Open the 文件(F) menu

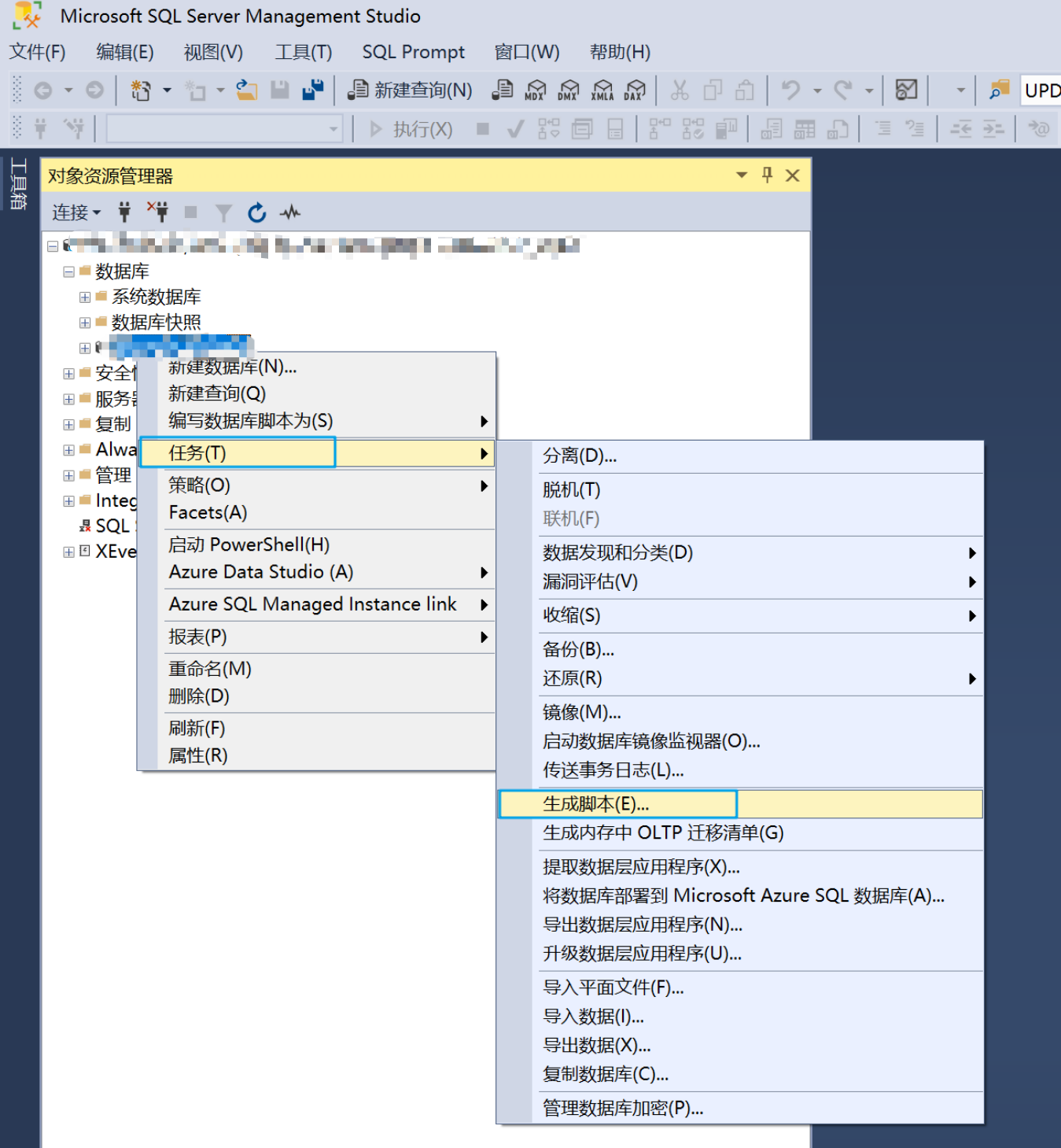point(38,52)
